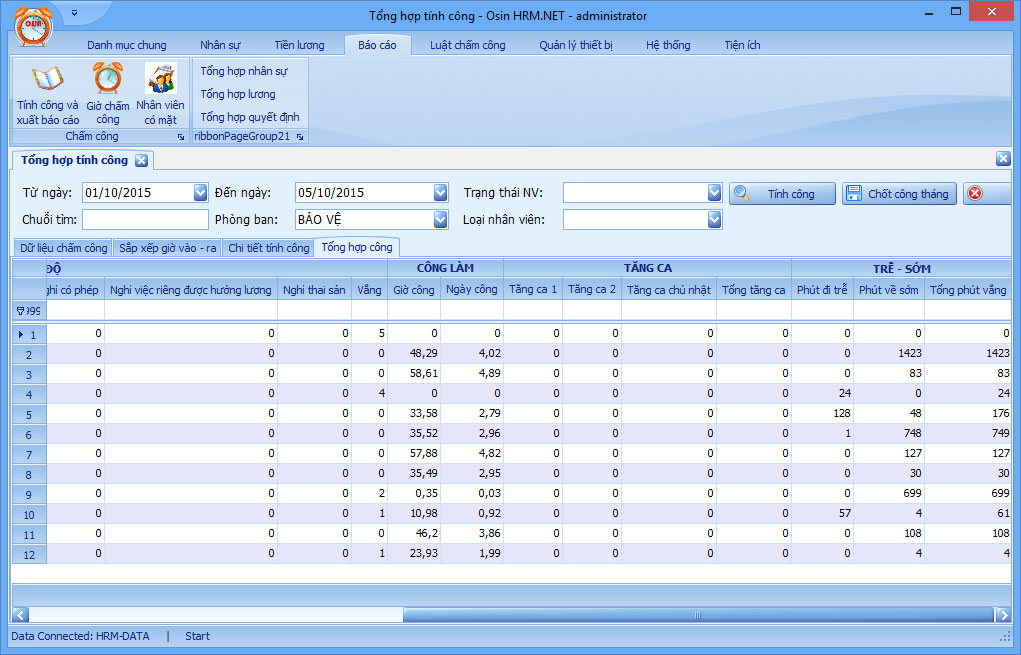This screenshot has width=1021, height=655.
Task: Switch to the Tiền lương ribbon tab
Action: (x=297, y=45)
